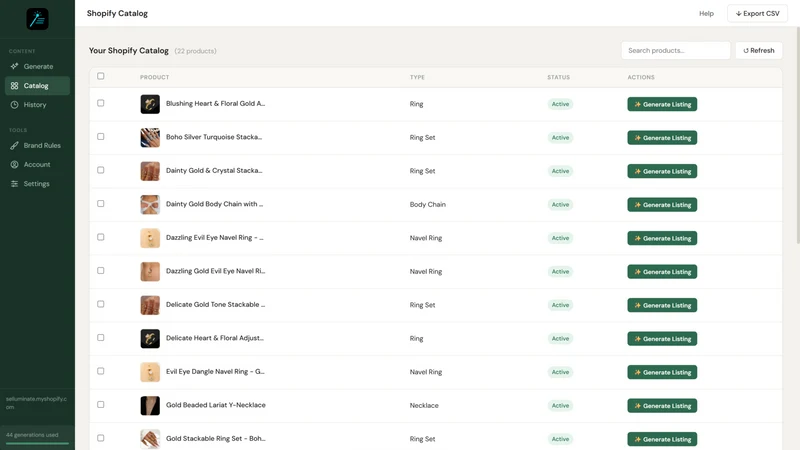Click the PRODUCT column header

[x=155, y=77]
